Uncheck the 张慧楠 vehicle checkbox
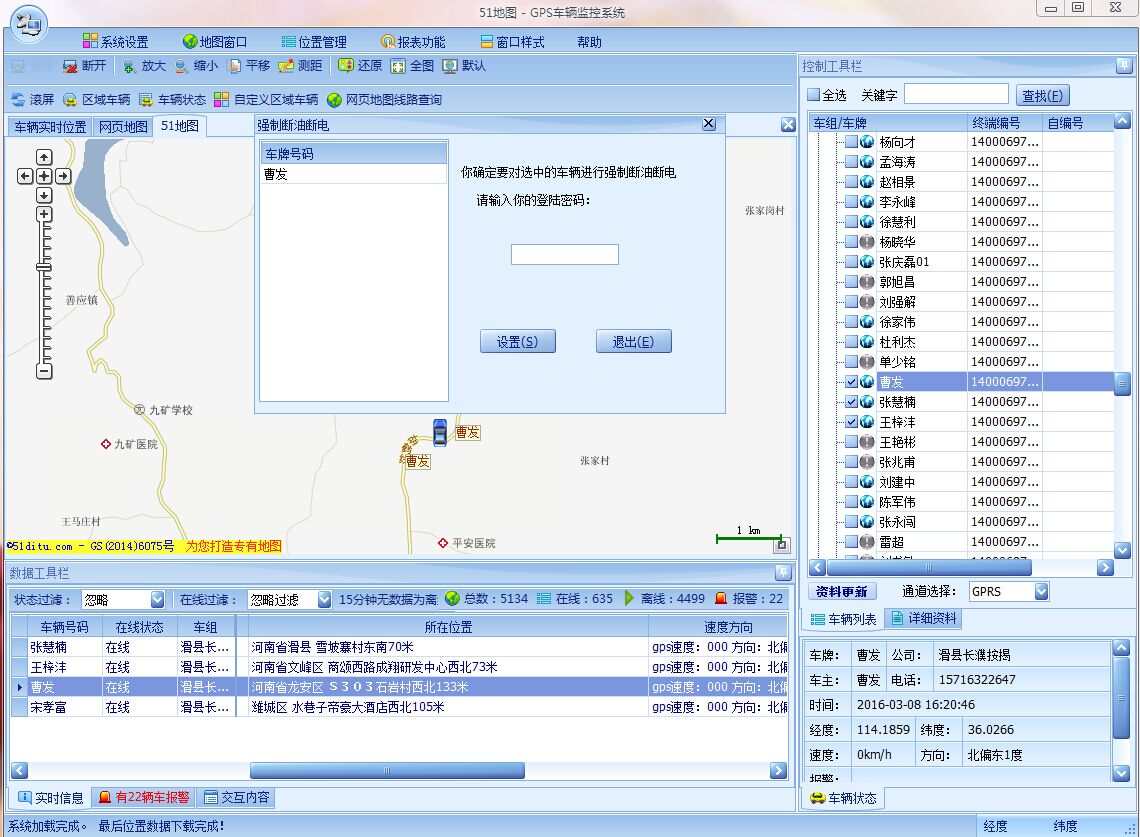The height and width of the screenshot is (837, 1140). pyautogui.click(x=851, y=402)
